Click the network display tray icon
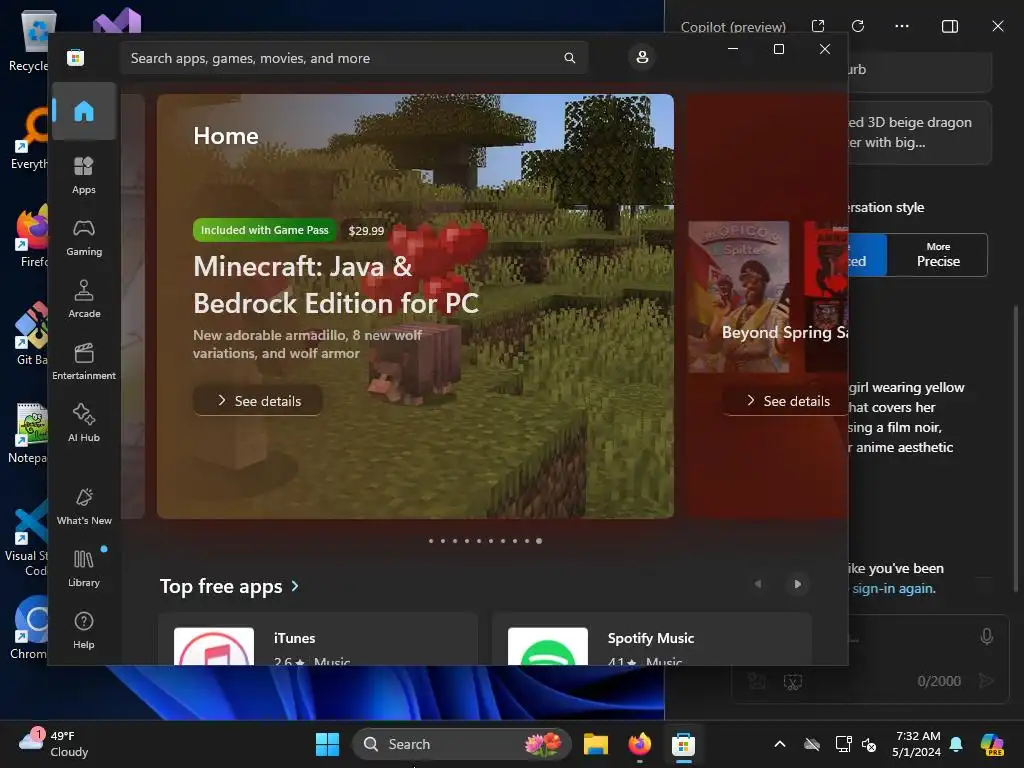1024x768 pixels. tap(843, 744)
